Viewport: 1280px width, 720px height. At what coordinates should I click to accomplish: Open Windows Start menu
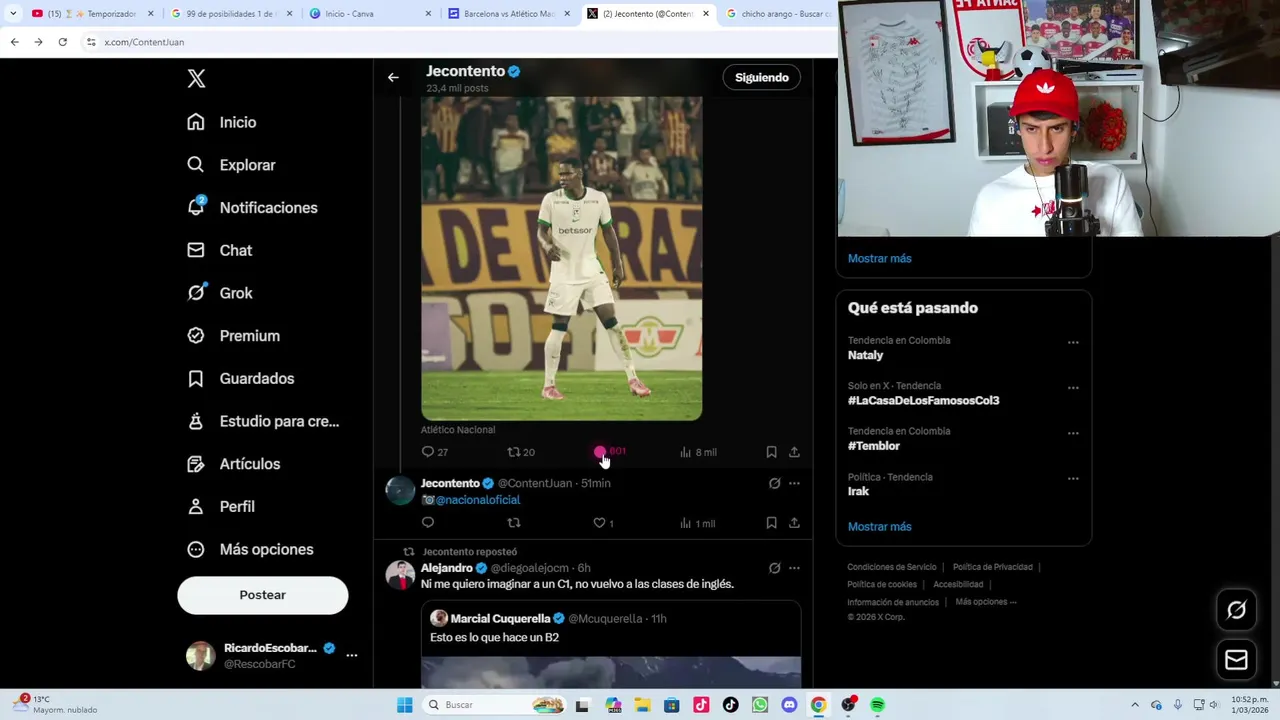pos(404,705)
